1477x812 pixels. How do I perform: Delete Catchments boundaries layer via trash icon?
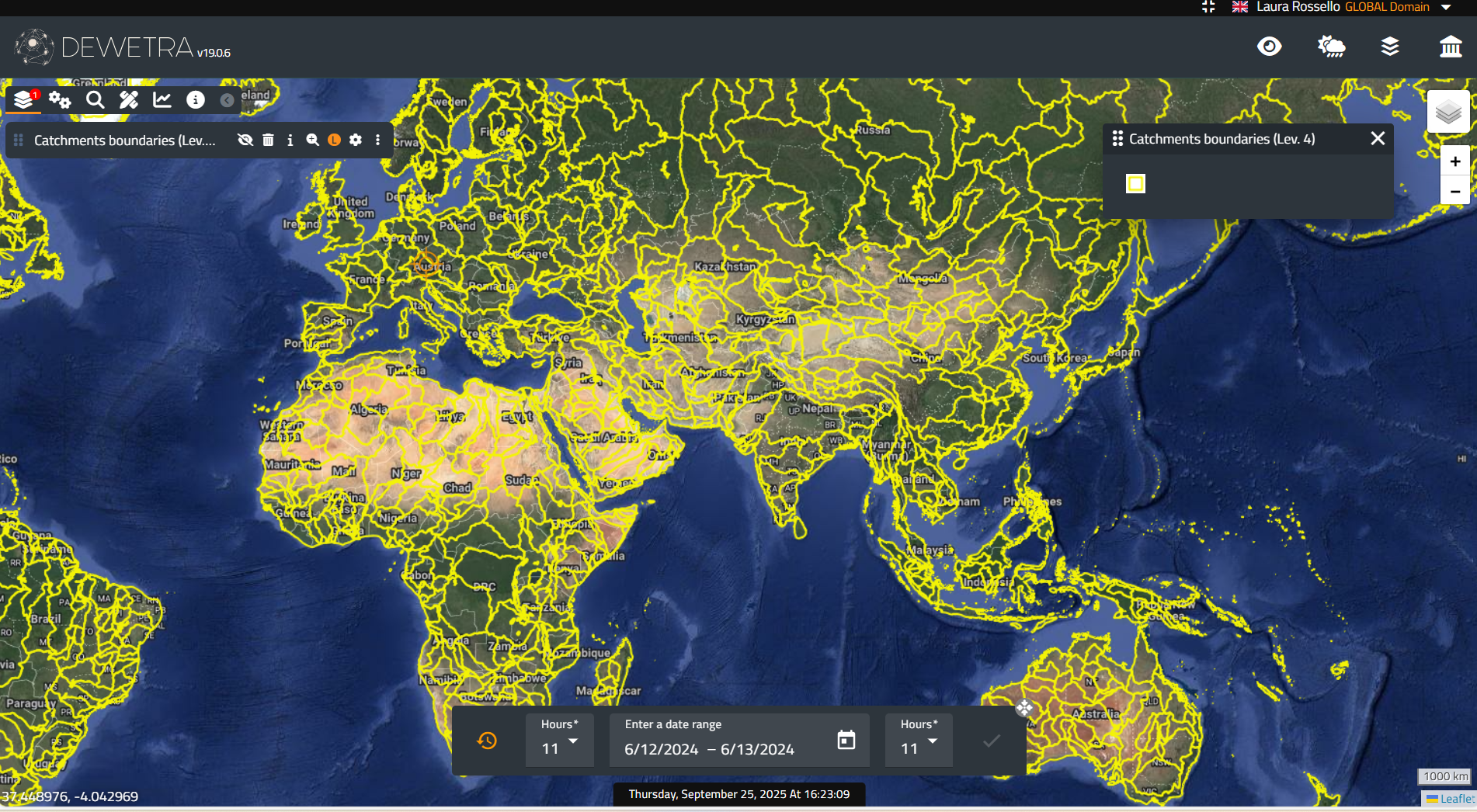[268, 140]
